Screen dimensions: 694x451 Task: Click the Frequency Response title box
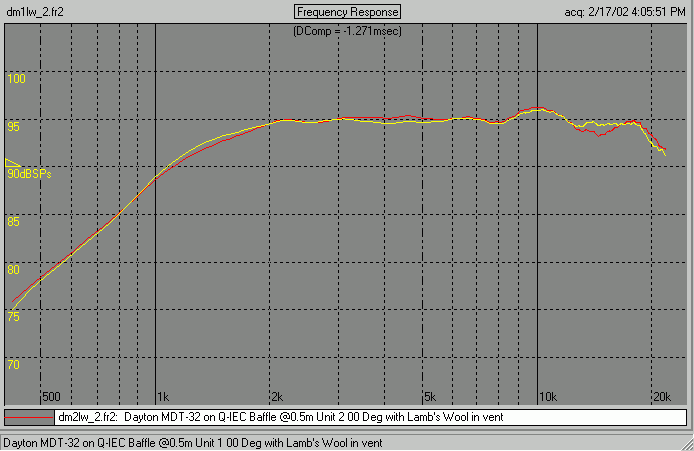point(347,12)
